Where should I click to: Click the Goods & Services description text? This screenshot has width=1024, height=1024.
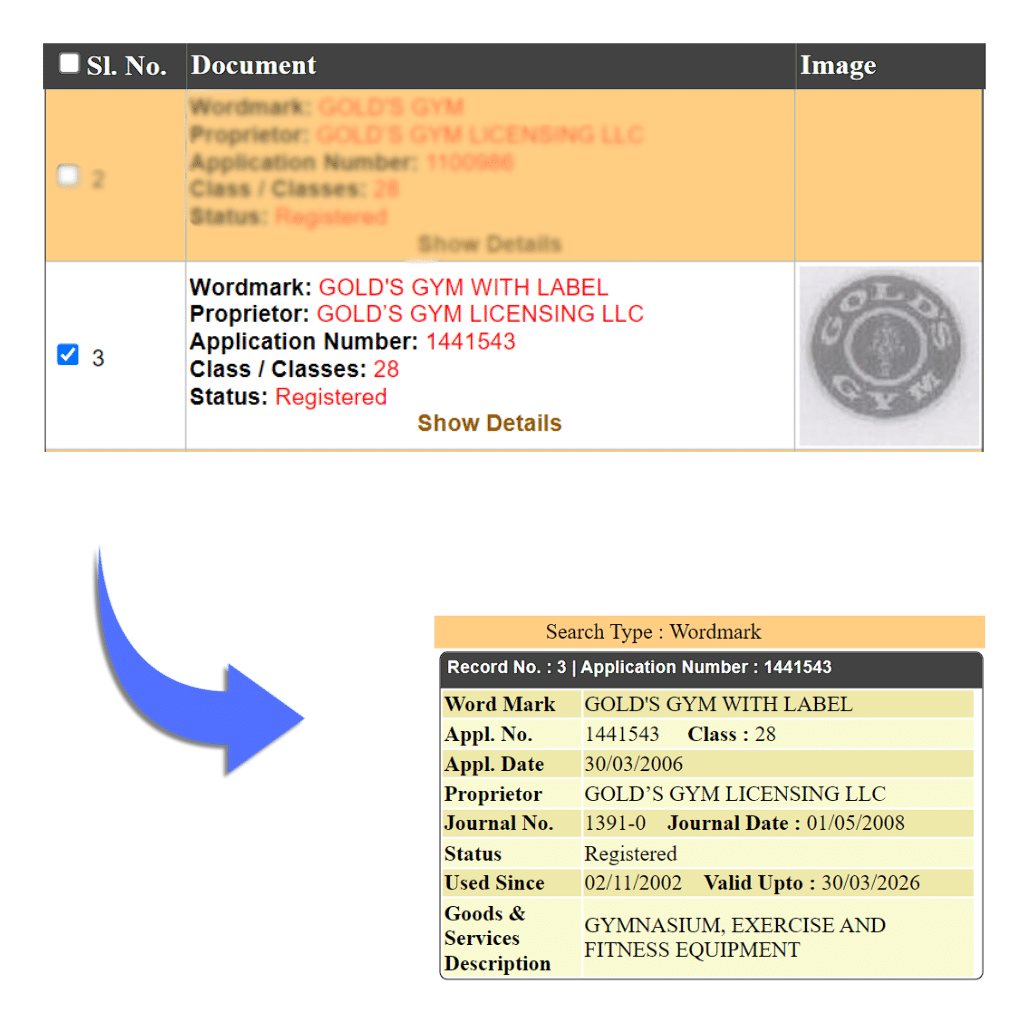[734, 938]
